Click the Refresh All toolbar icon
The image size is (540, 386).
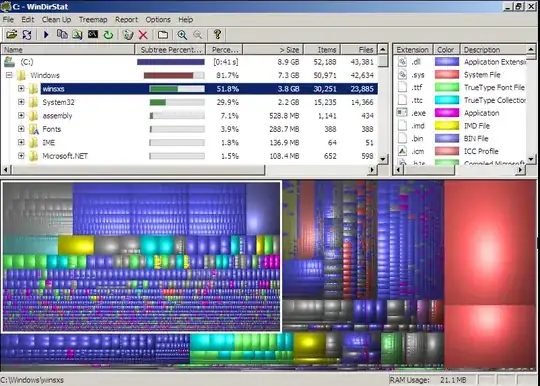27,34
